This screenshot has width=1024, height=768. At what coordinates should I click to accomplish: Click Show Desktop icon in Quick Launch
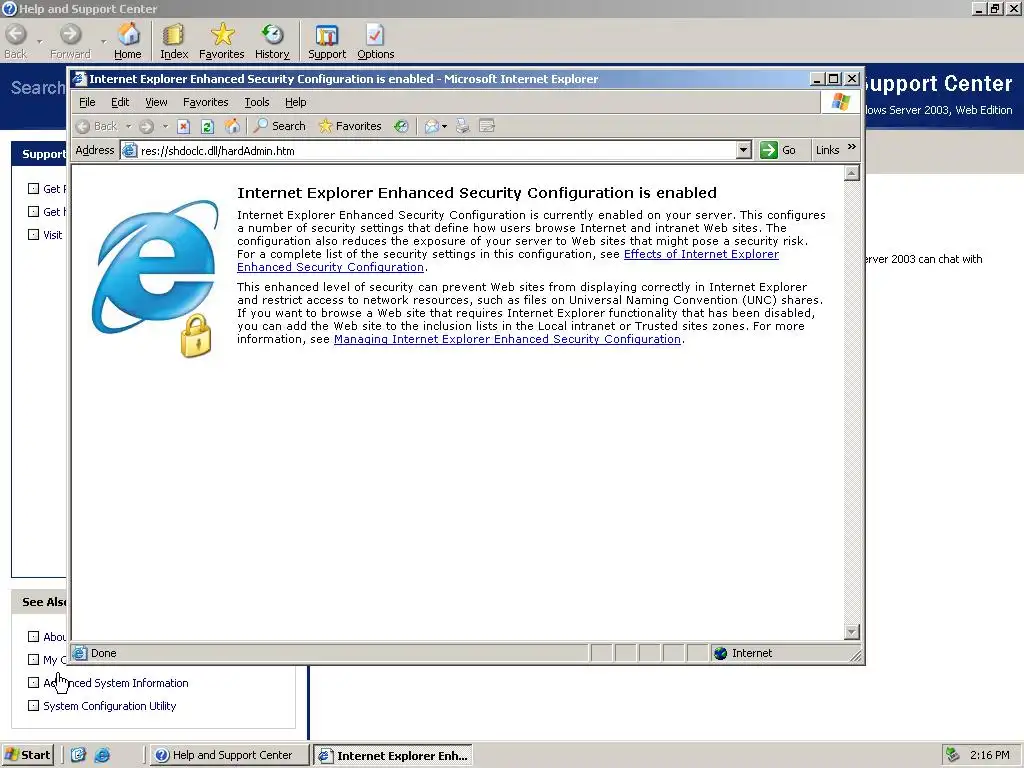click(x=78, y=755)
